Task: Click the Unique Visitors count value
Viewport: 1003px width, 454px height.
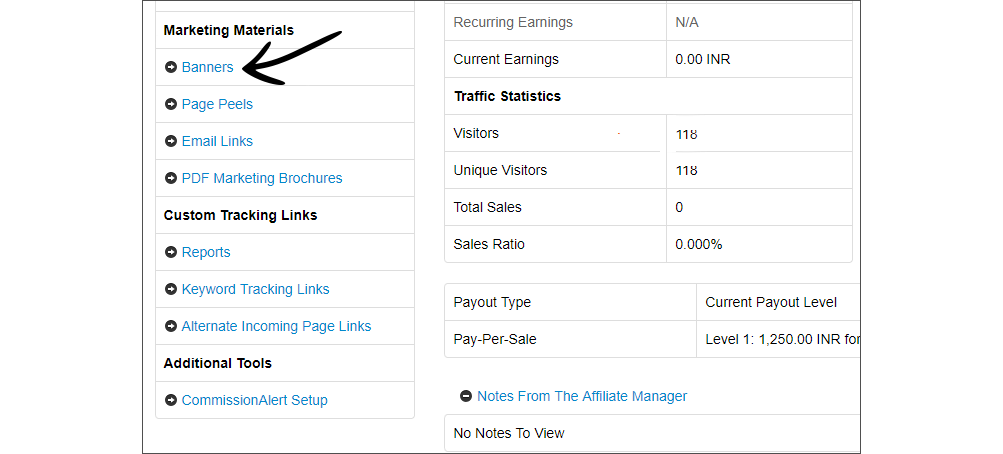Action: (x=686, y=171)
